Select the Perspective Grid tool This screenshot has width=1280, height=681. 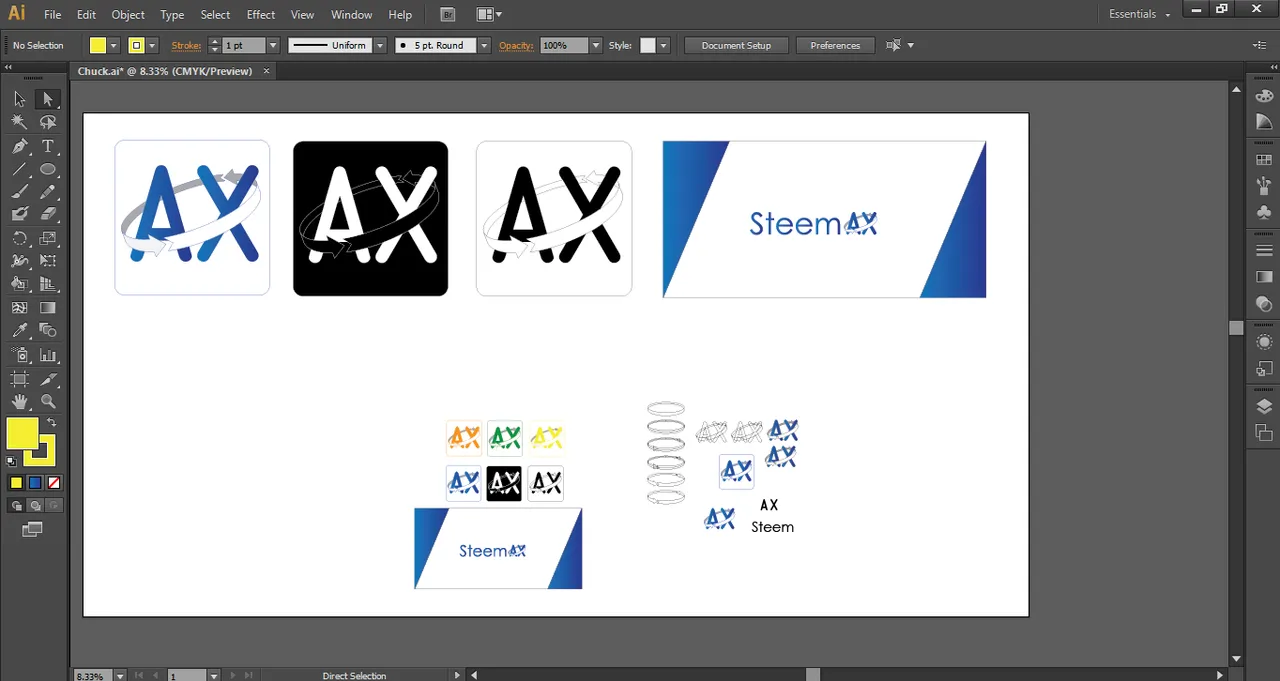point(47,285)
